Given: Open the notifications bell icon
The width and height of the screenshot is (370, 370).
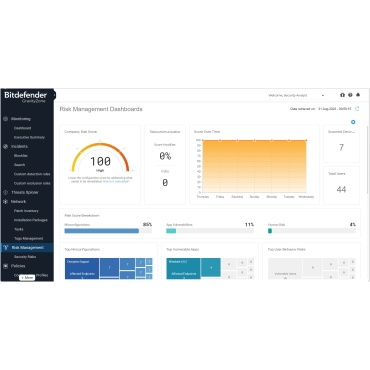Looking at the screenshot, I should pyautogui.click(x=358, y=95).
